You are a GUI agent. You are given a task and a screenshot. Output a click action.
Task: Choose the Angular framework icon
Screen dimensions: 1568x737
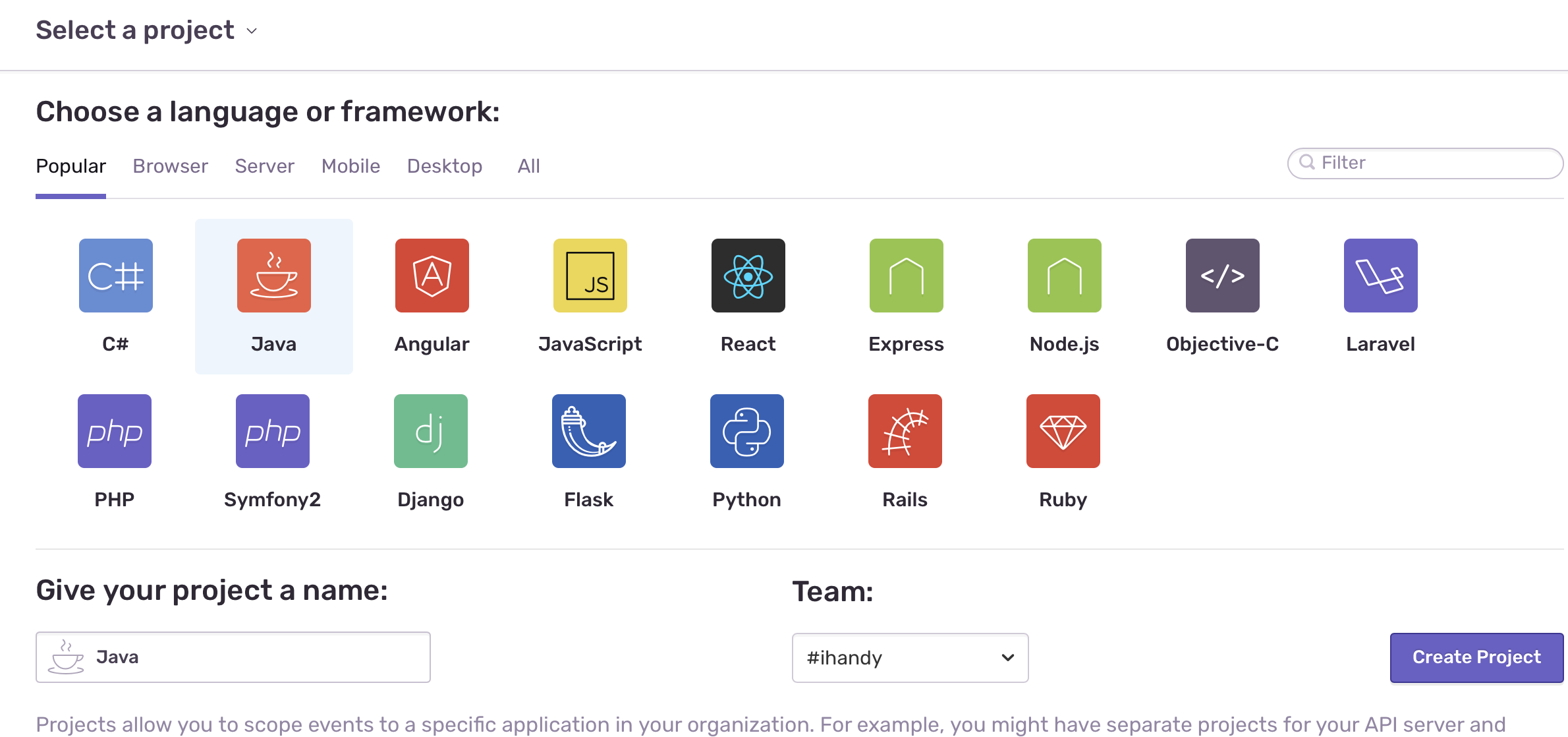point(432,276)
